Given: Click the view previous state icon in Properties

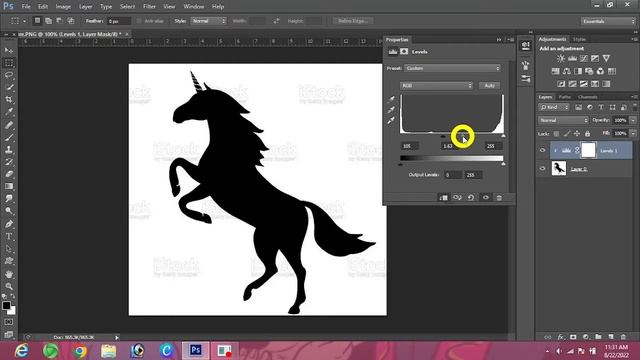Looking at the screenshot, I should tap(457, 198).
